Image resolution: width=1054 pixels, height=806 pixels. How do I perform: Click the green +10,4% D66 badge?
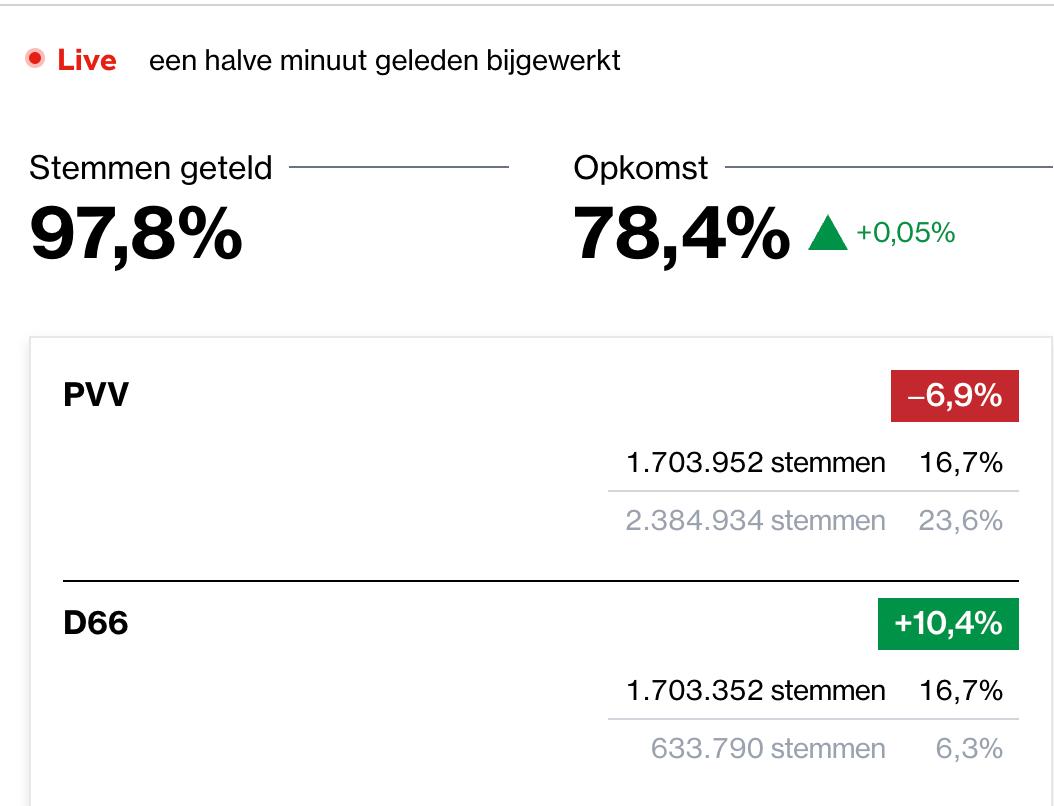947,624
